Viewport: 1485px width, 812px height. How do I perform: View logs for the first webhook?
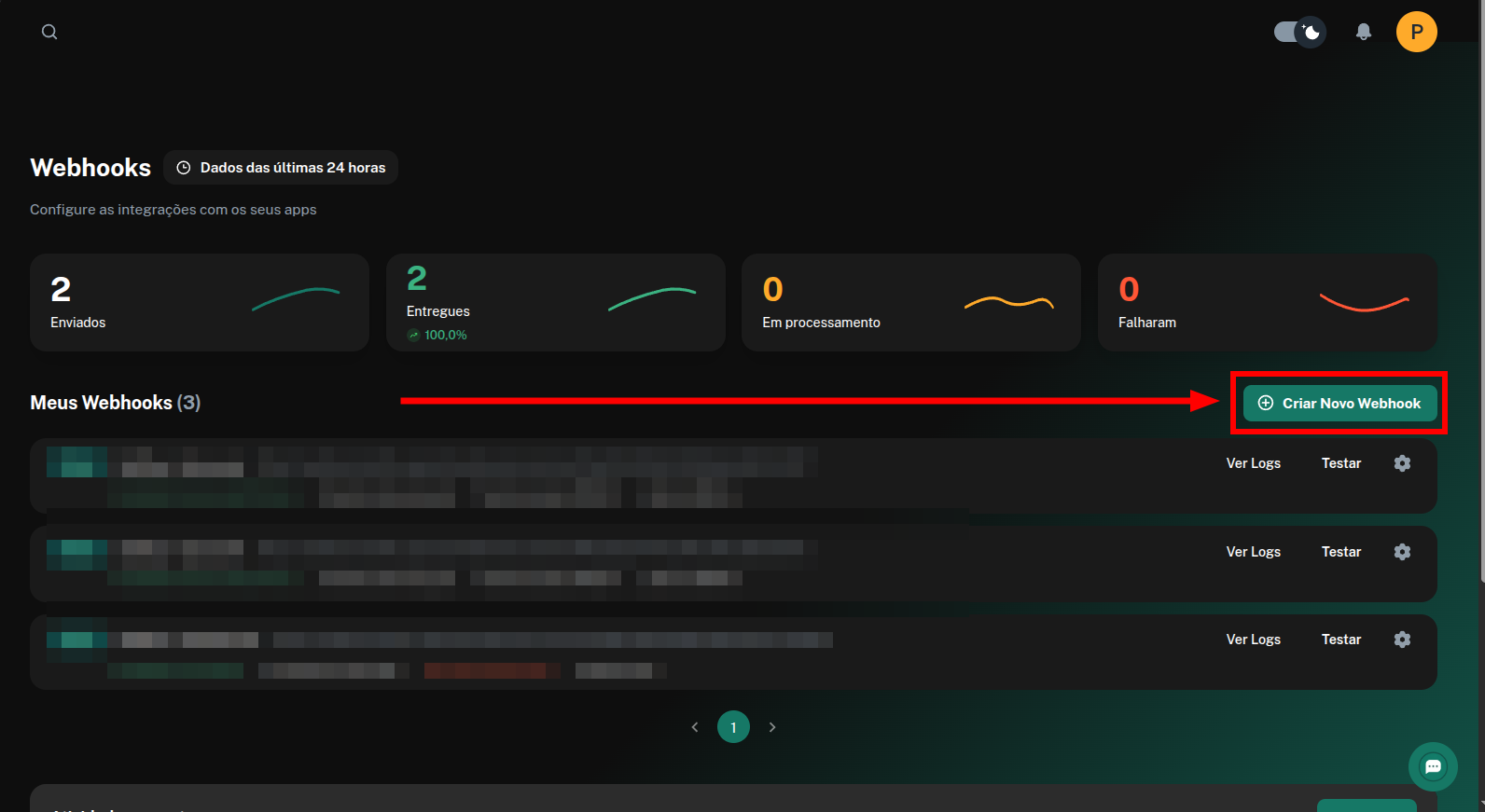click(x=1253, y=463)
